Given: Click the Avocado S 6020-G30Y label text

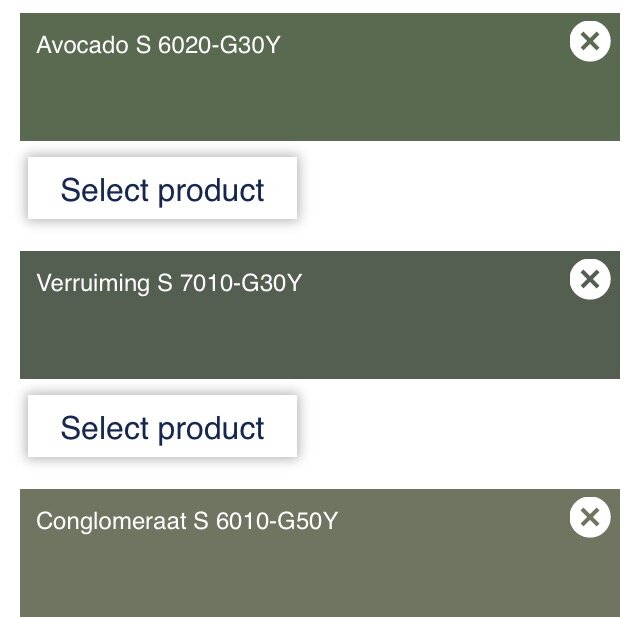Looking at the screenshot, I should click(x=158, y=45).
